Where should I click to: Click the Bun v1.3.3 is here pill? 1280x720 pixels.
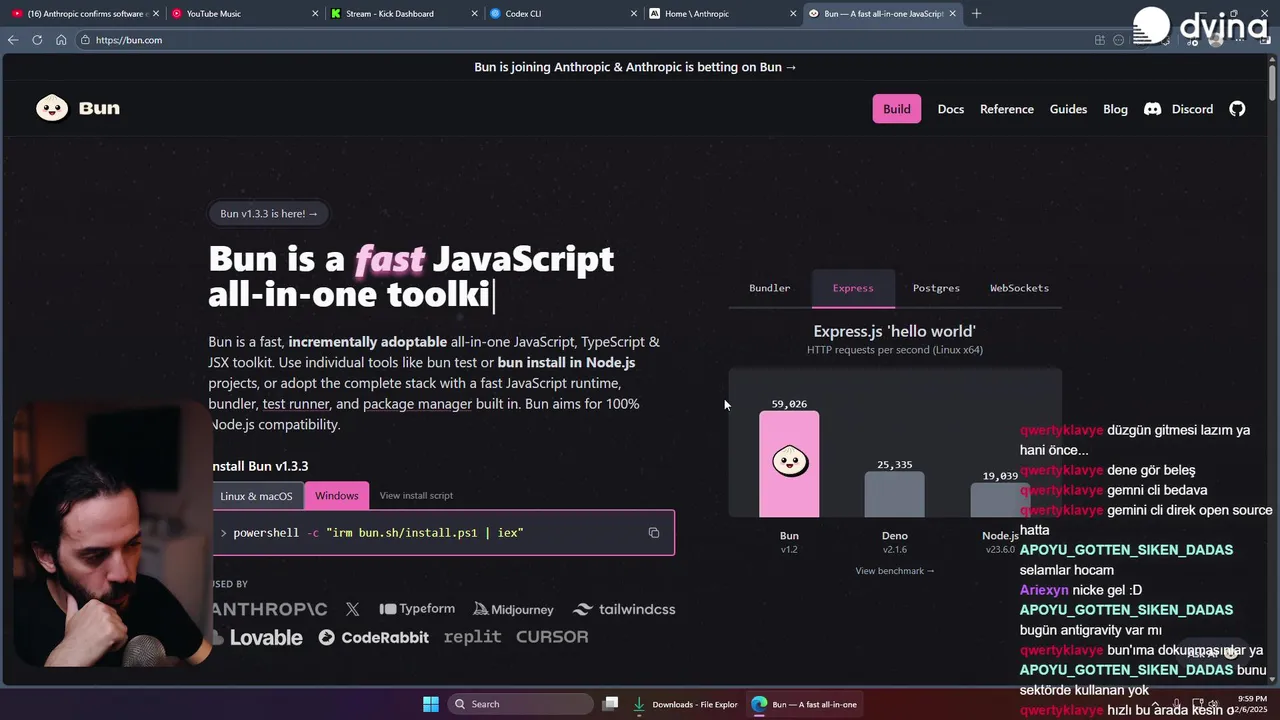[x=269, y=214]
